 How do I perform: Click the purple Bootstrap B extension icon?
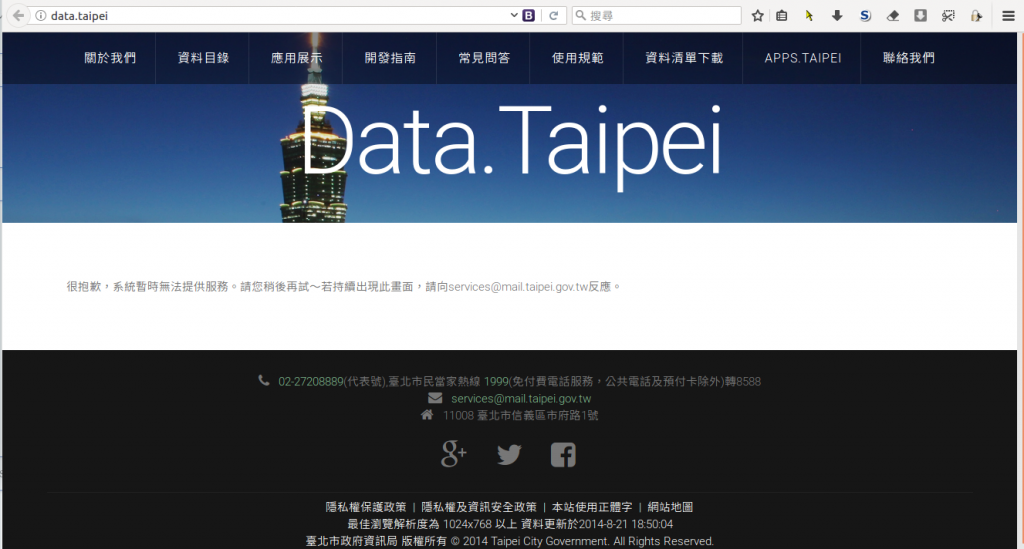coord(529,16)
